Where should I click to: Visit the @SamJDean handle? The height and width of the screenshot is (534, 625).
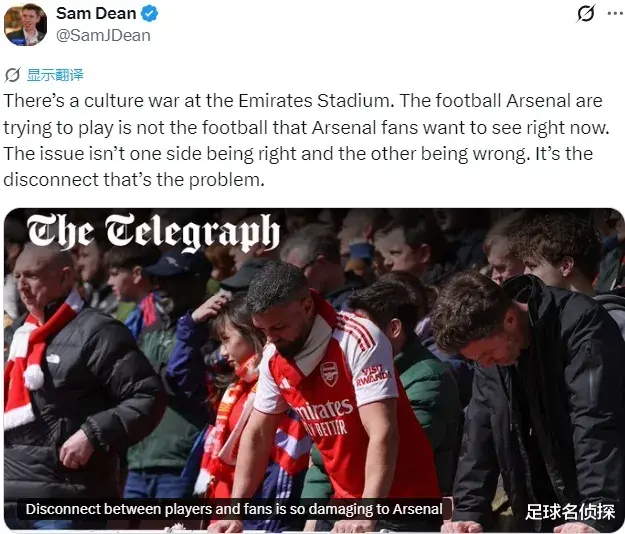103,35
